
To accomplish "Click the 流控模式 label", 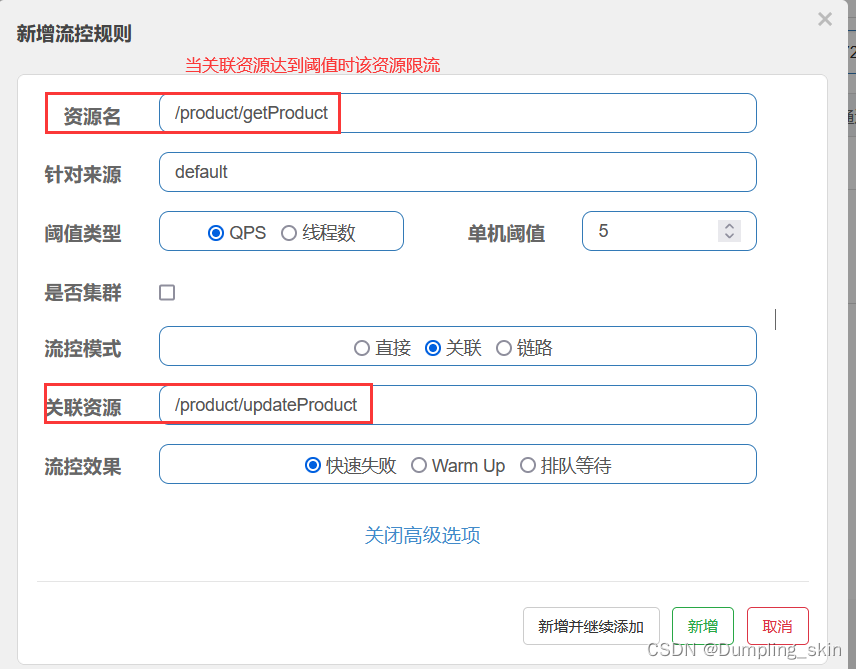I will point(82,349).
